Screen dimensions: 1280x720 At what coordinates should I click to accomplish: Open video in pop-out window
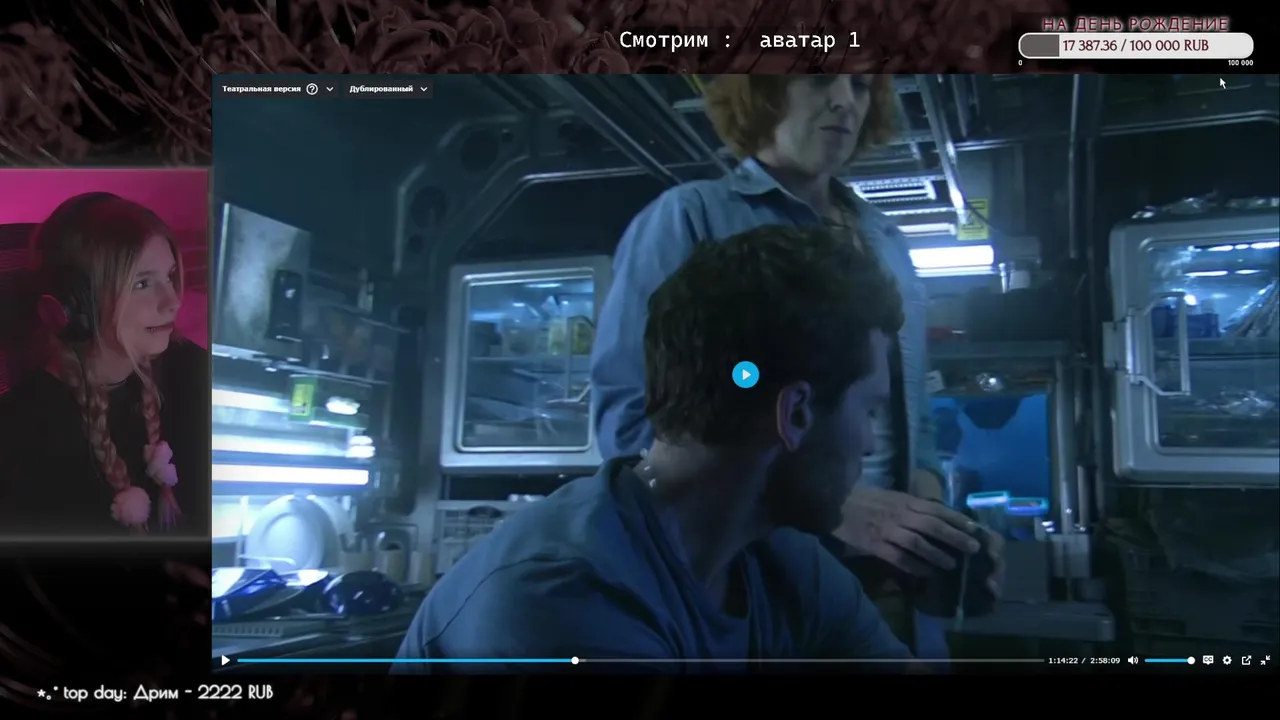1246,660
